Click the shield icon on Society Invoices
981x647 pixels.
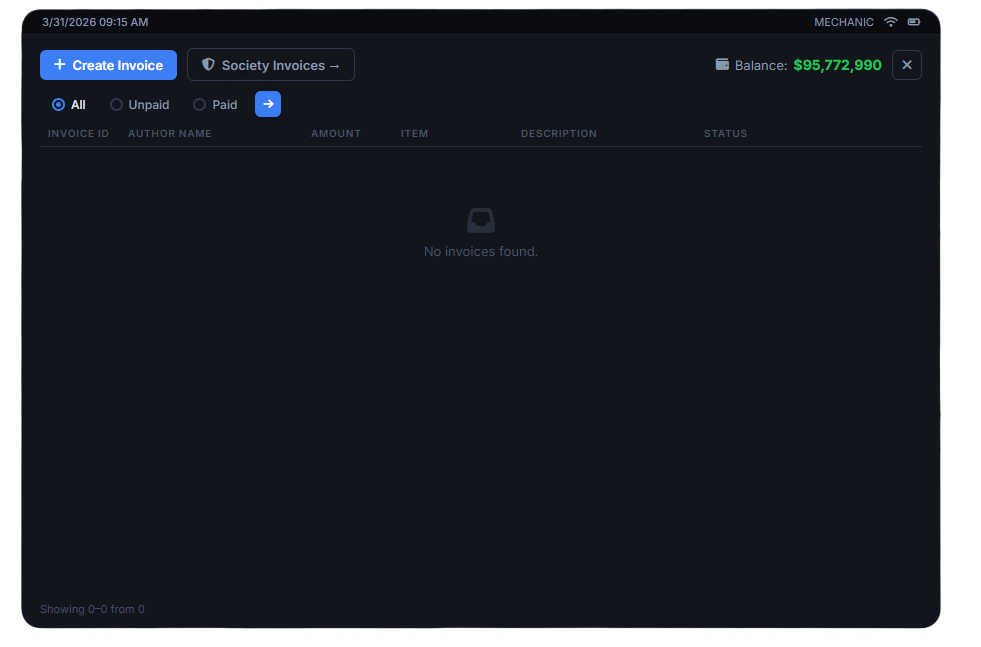208,64
